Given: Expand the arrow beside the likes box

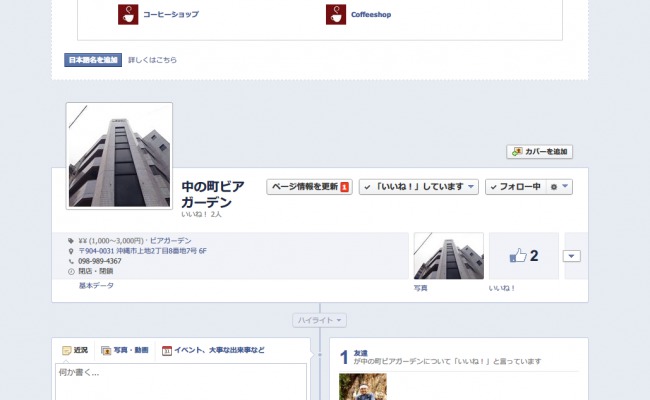Looking at the screenshot, I should coord(571,256).
